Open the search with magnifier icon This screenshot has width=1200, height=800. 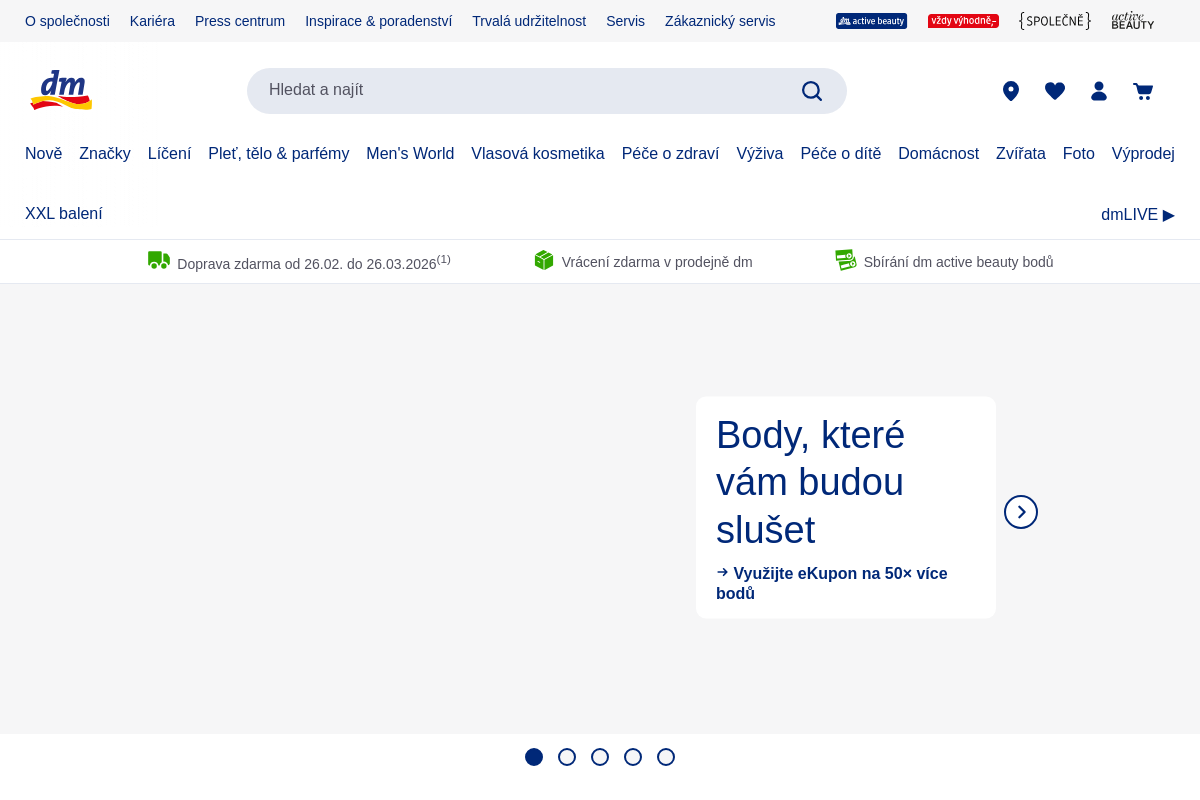coord(811,90)
